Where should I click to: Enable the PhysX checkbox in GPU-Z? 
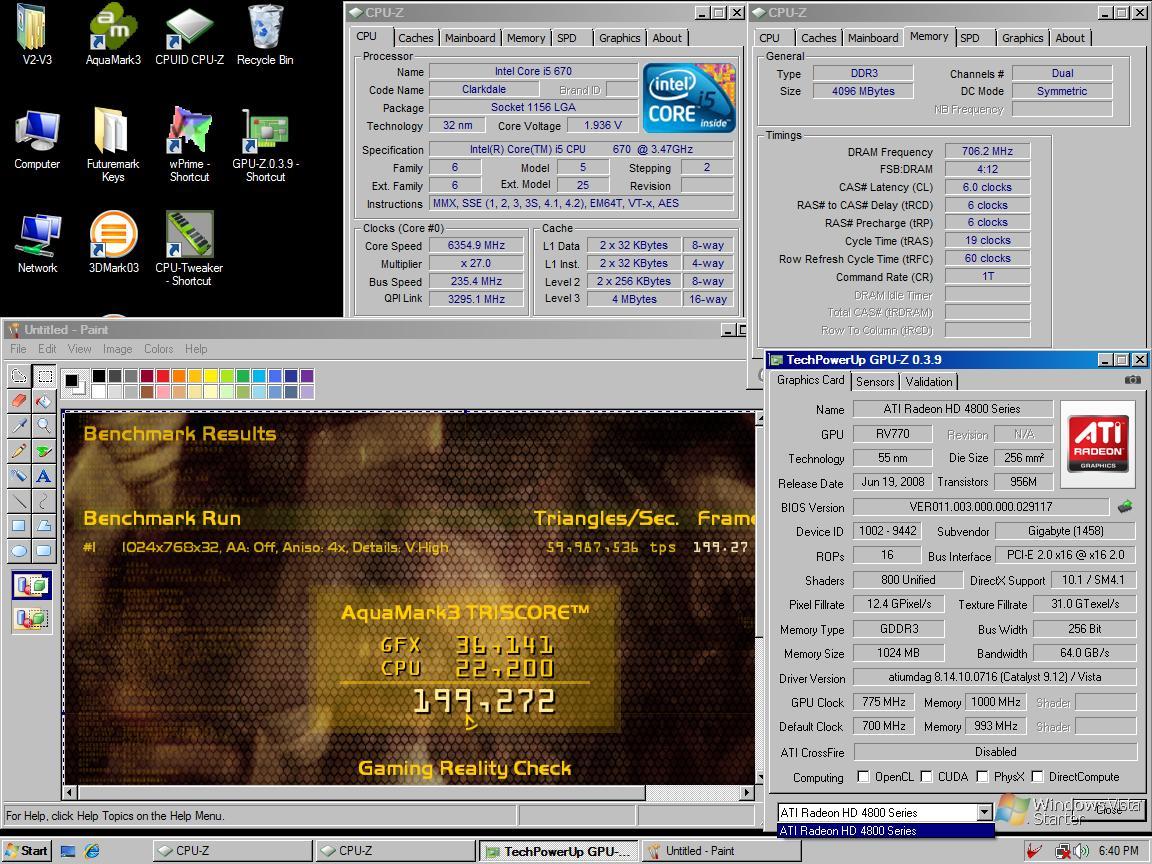(982, 777)
